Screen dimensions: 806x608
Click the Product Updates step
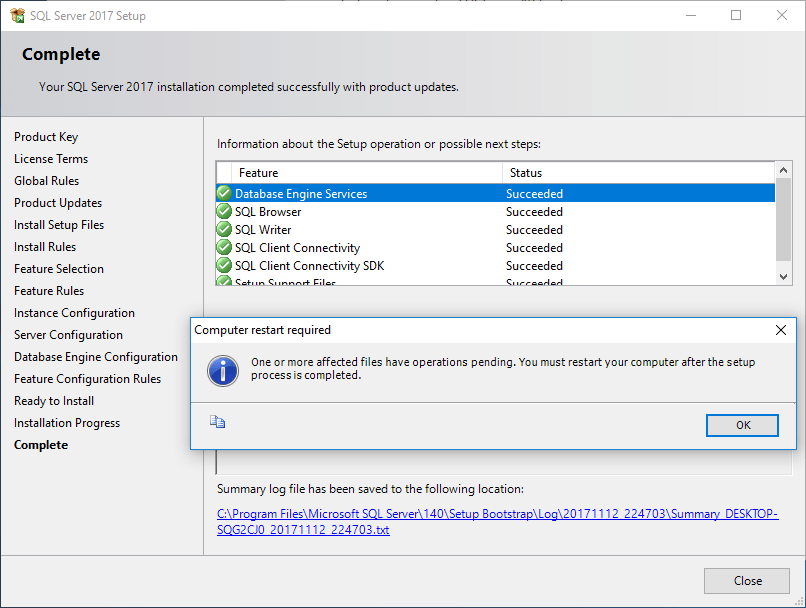(58, 203)
